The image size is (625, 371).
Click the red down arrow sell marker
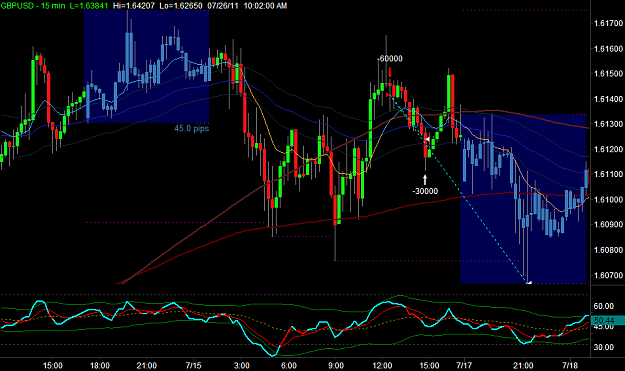[x=390, y=72]
